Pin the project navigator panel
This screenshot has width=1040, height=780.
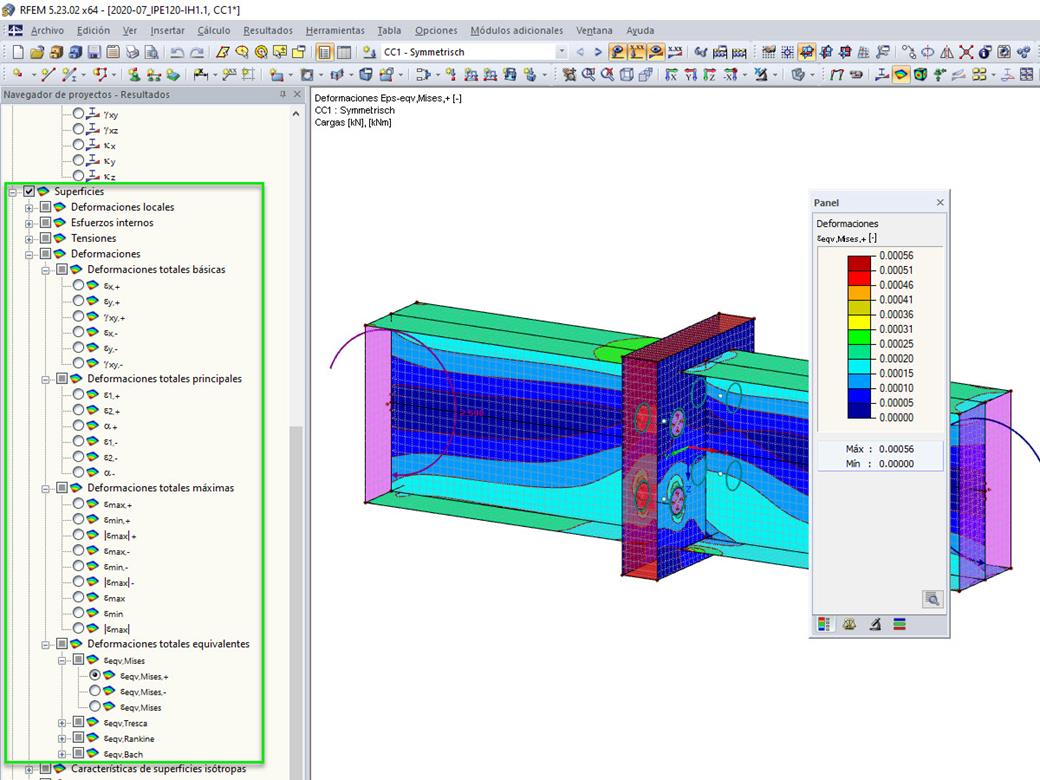[x=283, y=94]
